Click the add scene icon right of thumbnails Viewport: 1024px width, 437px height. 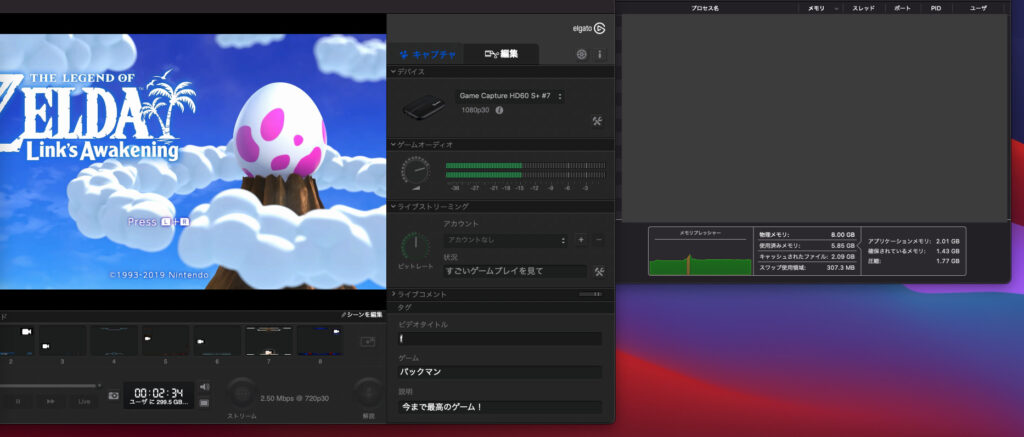(x=368, y=342)
